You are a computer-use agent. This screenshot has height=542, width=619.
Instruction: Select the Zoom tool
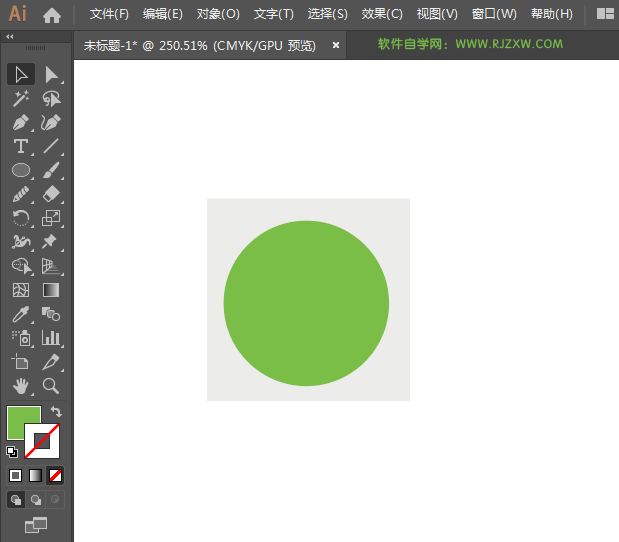click(51, 386)
